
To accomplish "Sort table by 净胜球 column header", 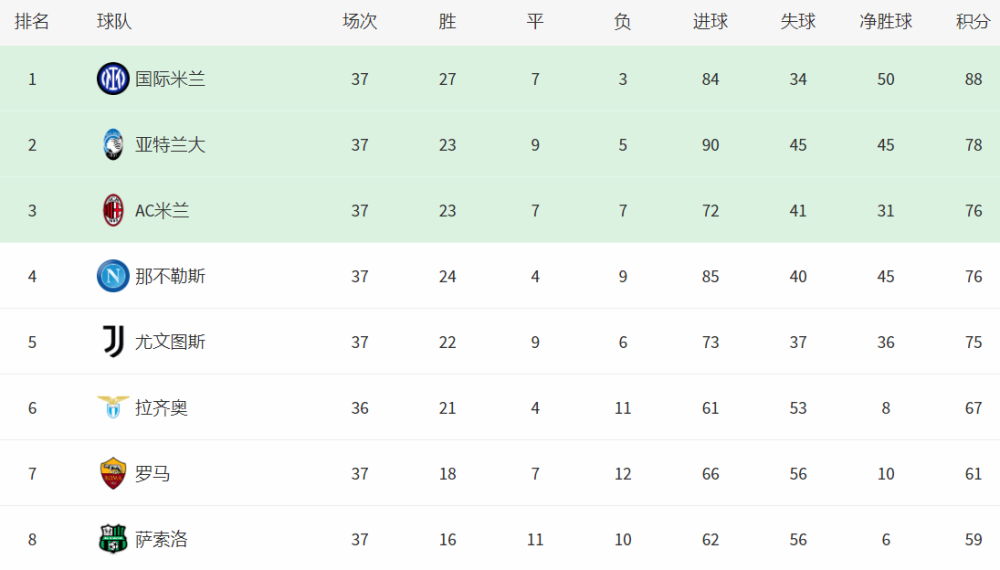I will [886, 22].
